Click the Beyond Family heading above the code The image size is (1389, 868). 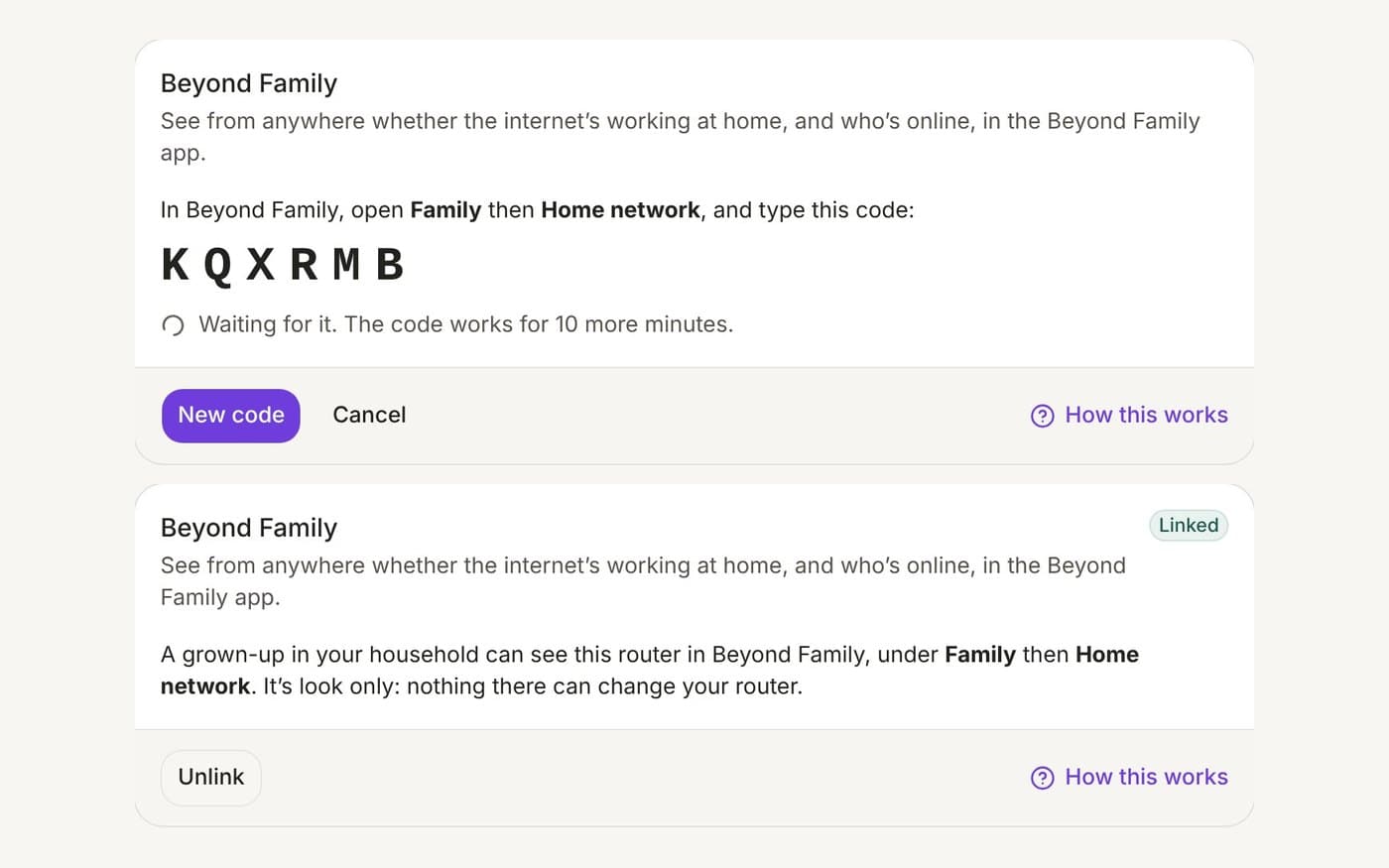(249, 83)
